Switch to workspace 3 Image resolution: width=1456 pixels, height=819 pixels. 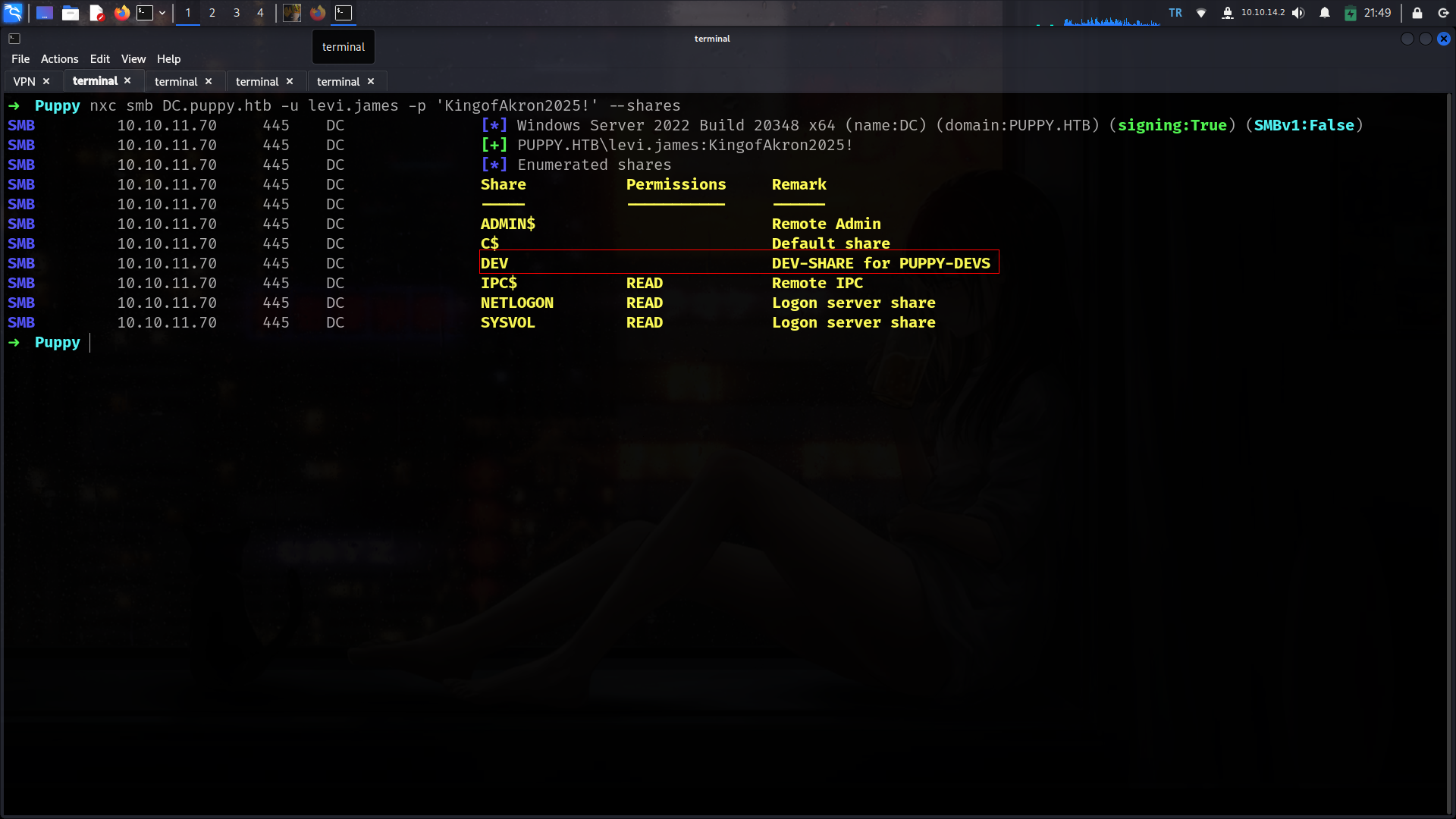(x=237, y=13)
